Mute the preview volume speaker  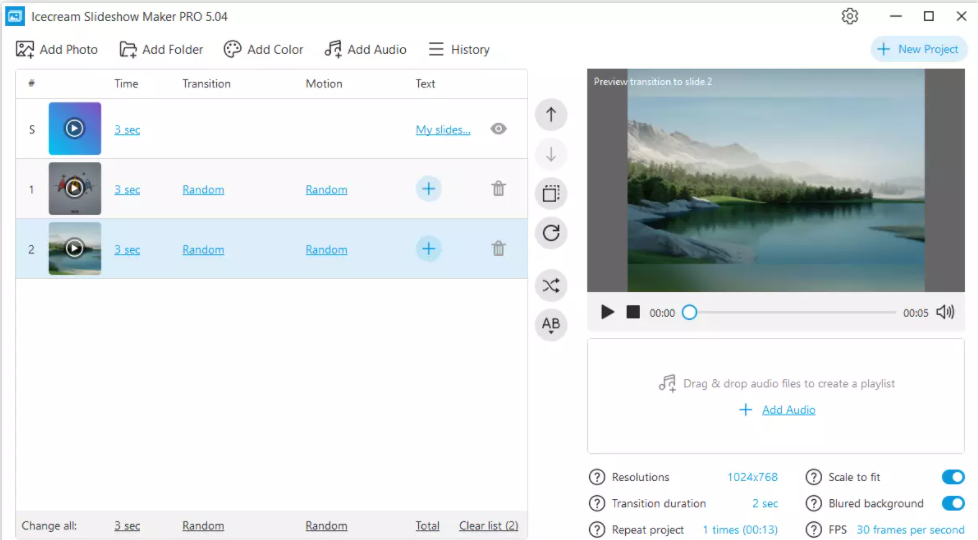(945, 312)
